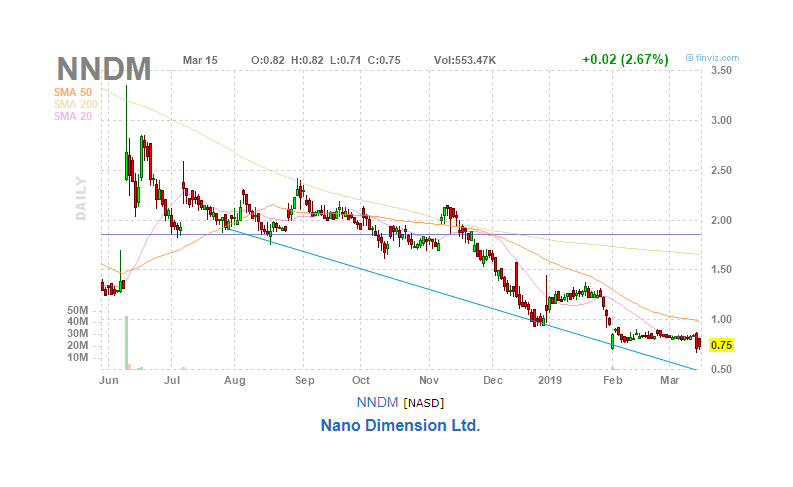Click the Jun month axis label
The image size is (793, 487).
[x=109, y=380]
